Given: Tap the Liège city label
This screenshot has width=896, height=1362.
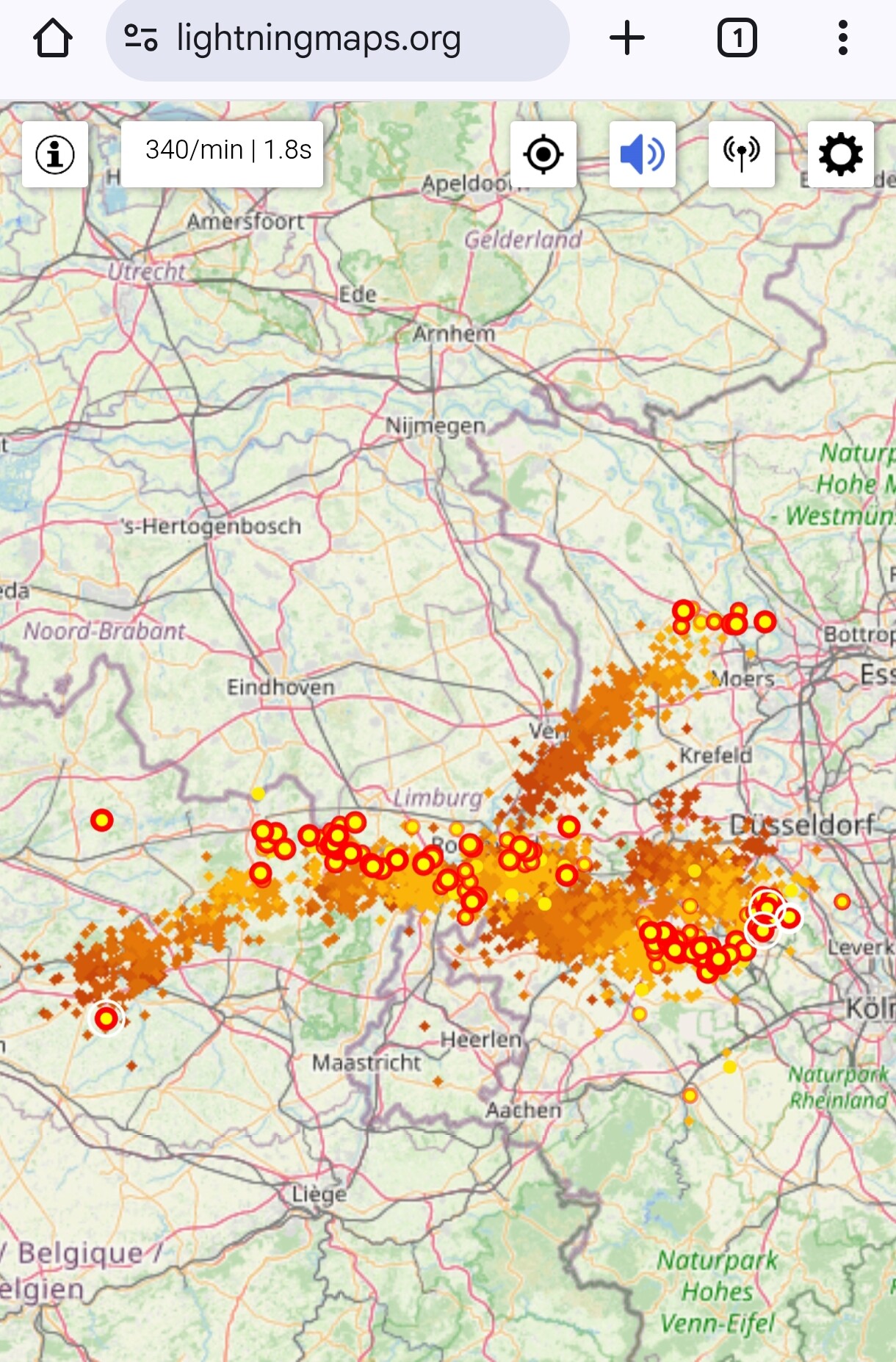Looking at the screenshot, I should (319, 1195).
